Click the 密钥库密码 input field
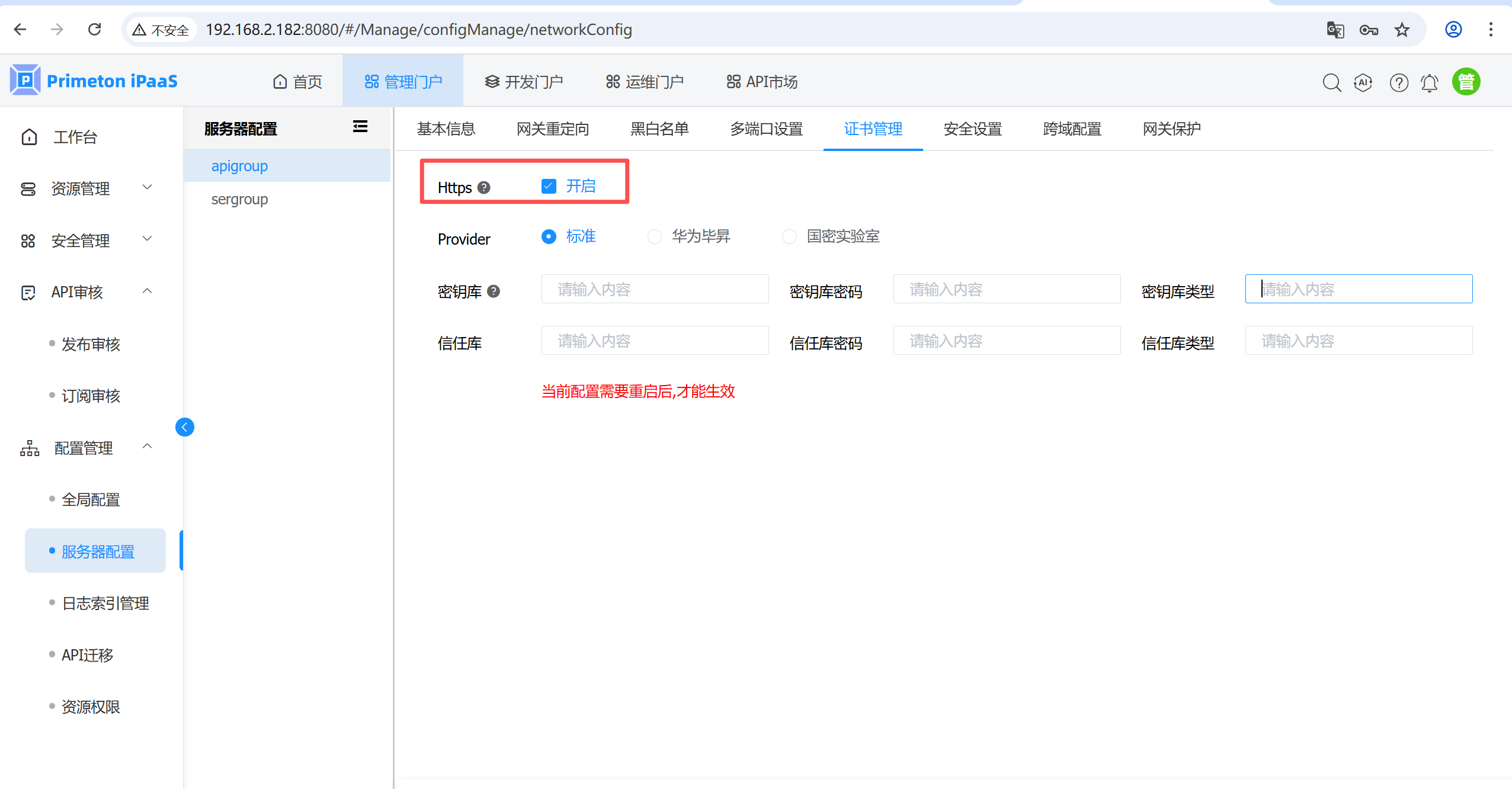 coord(1007,289)
